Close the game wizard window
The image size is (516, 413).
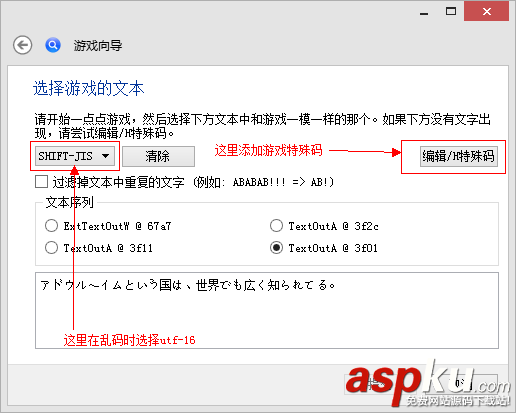[x=486, y=12]
